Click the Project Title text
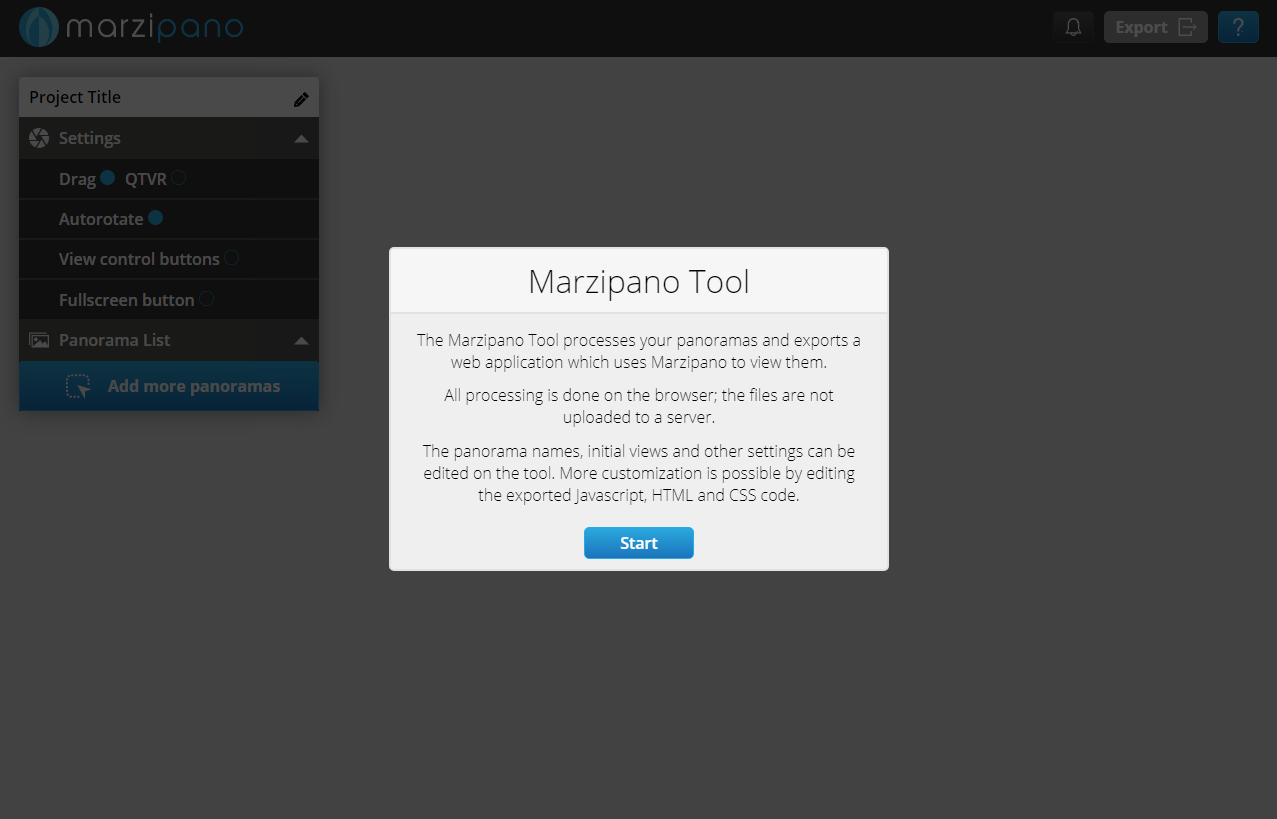 (x=75, y=97)
